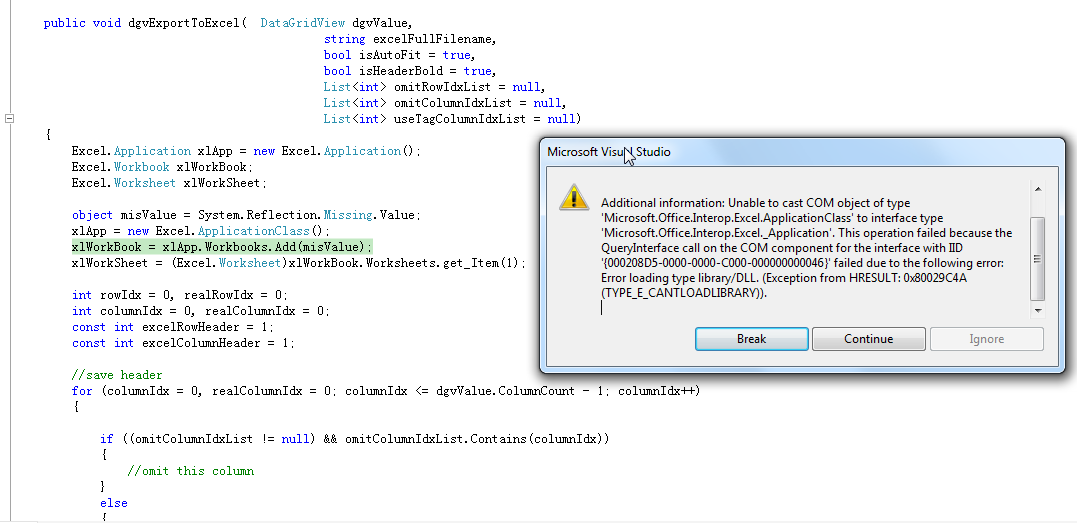1077x523 pixels.
Task: Click the warning triangle icon
Action: tap(574, 197)
